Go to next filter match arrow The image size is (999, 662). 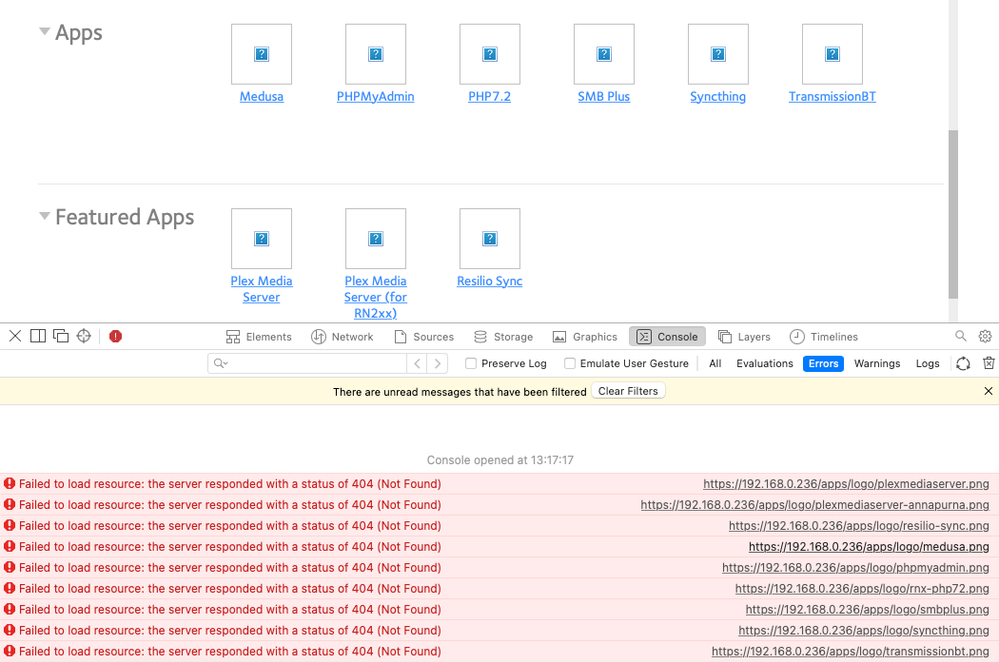[x=438, y=363]
